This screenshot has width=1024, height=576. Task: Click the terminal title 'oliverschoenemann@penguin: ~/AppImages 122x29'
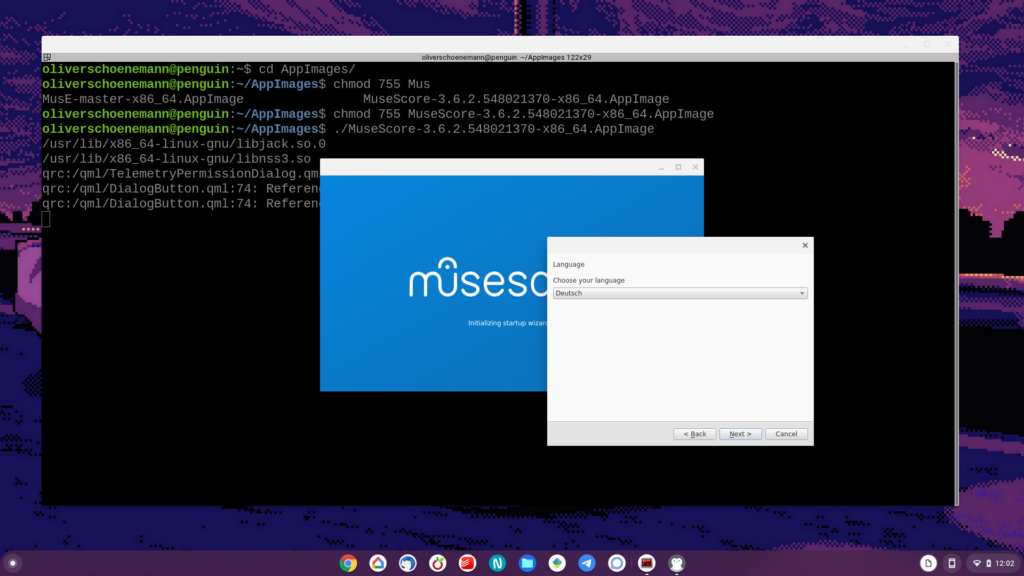point(506,57)
